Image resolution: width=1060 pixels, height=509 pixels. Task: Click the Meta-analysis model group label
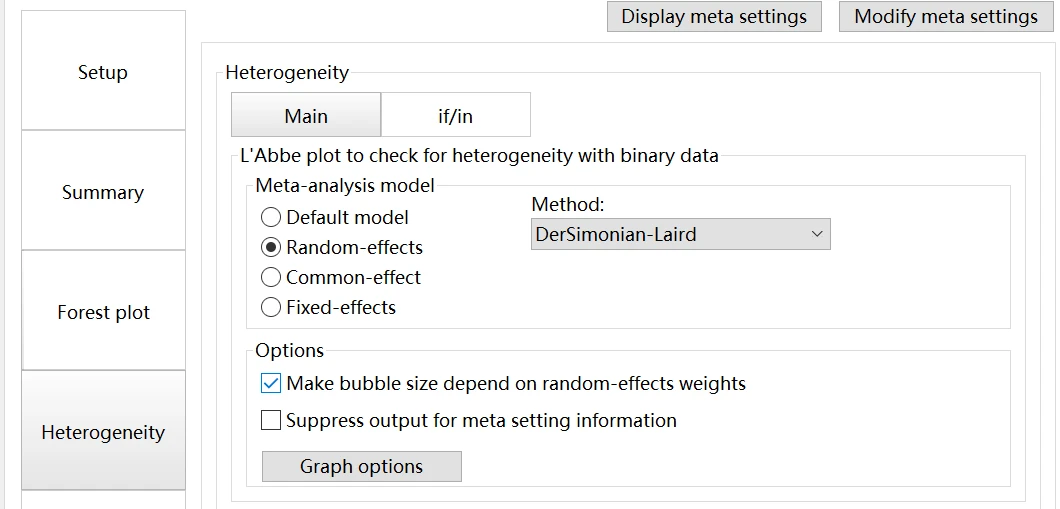345,185
